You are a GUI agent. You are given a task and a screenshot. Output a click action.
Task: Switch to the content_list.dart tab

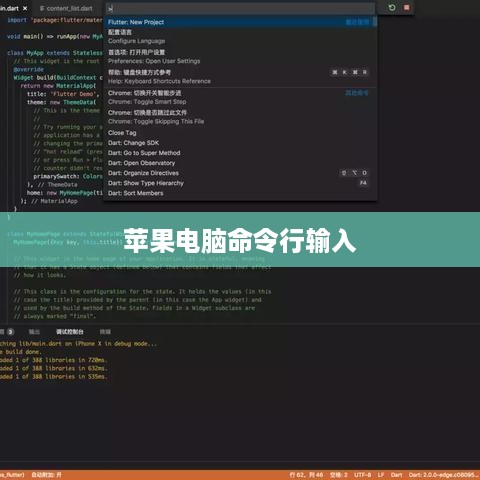(x=66, y=8)
